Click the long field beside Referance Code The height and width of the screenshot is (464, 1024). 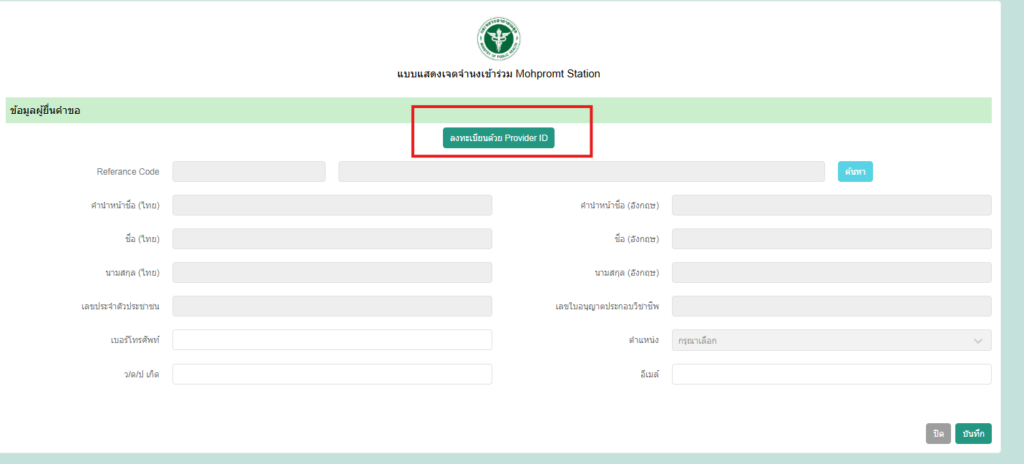pyautogui.click(x=581, y=172)
